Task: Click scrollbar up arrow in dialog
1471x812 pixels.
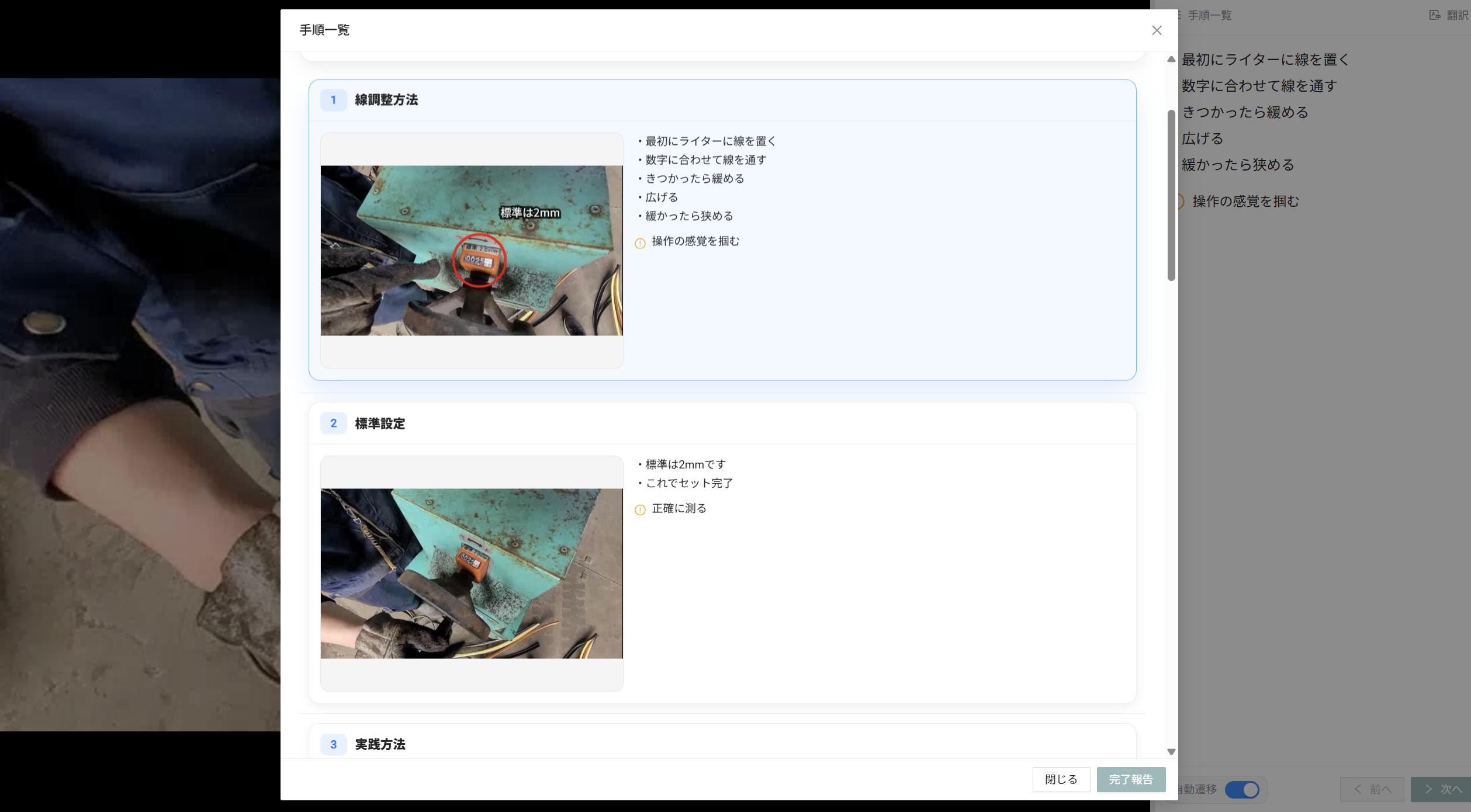Action: point(1171,59)
